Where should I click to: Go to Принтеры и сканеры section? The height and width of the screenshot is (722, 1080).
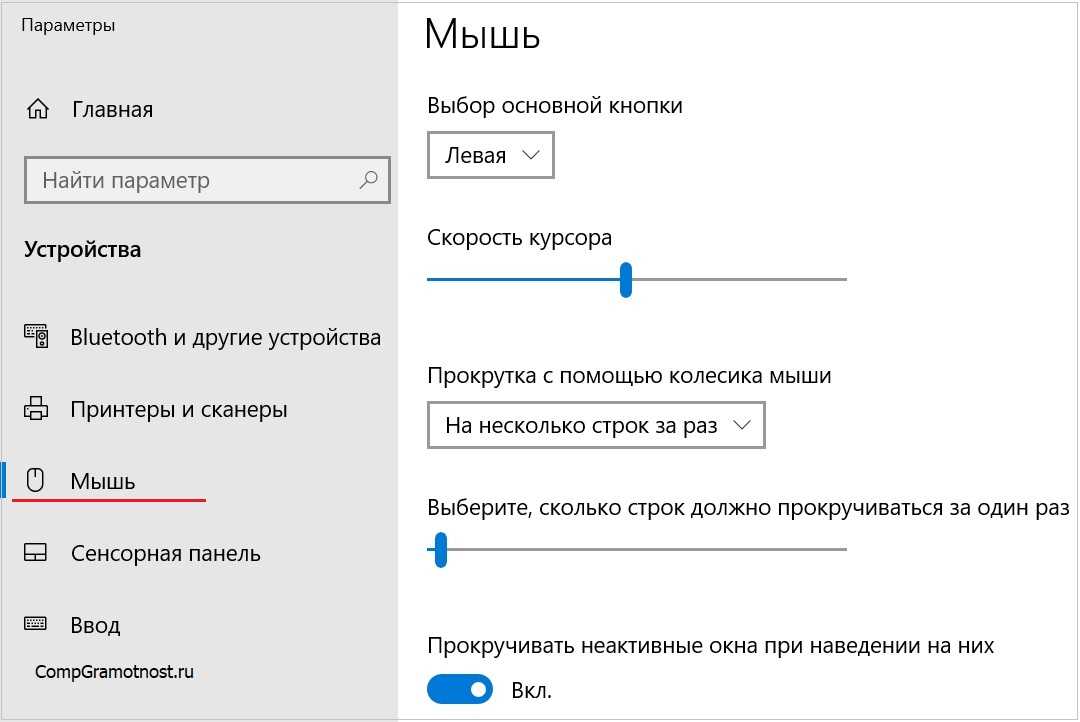[x=179, y=409]
